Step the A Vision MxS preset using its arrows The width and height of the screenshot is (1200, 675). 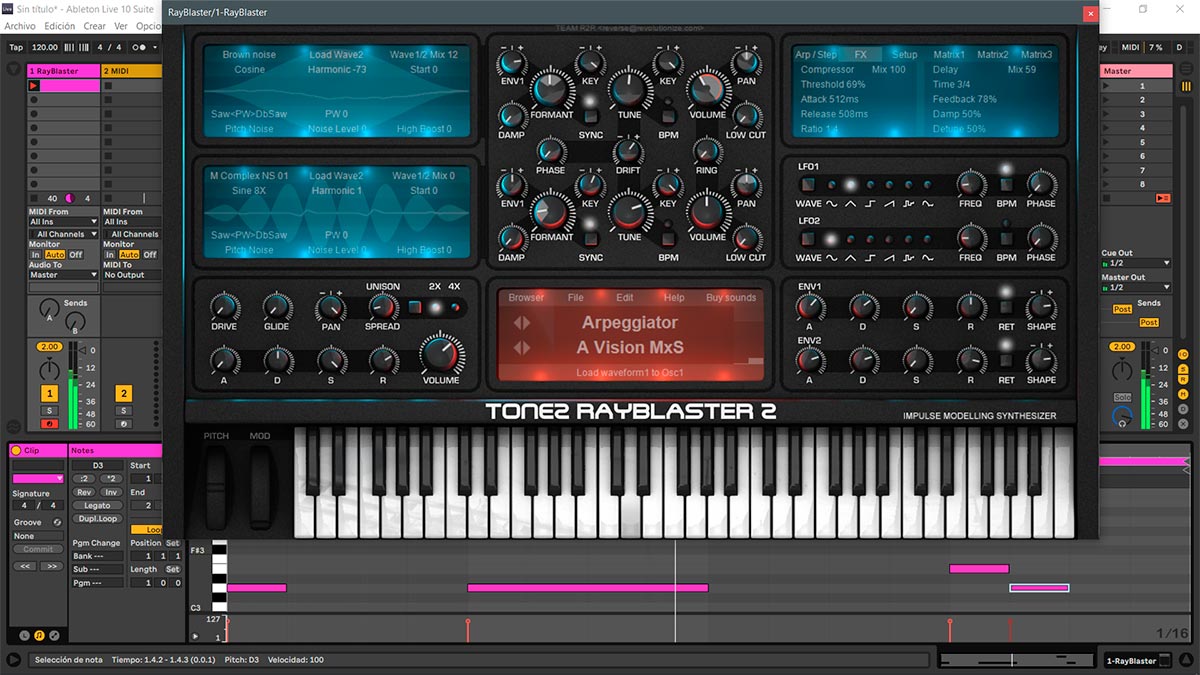click(521, 348)
